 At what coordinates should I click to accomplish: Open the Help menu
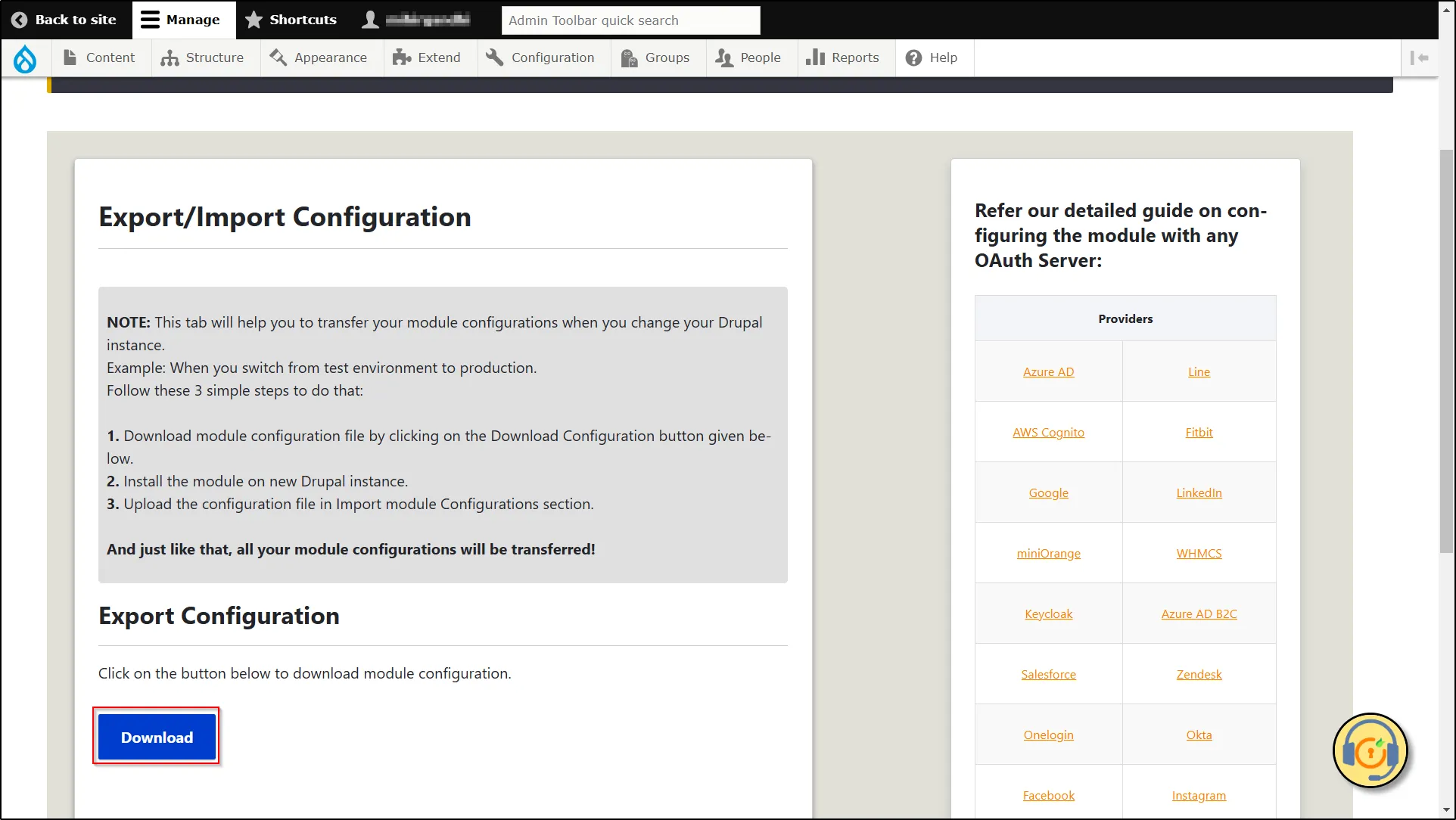[932, 57]
